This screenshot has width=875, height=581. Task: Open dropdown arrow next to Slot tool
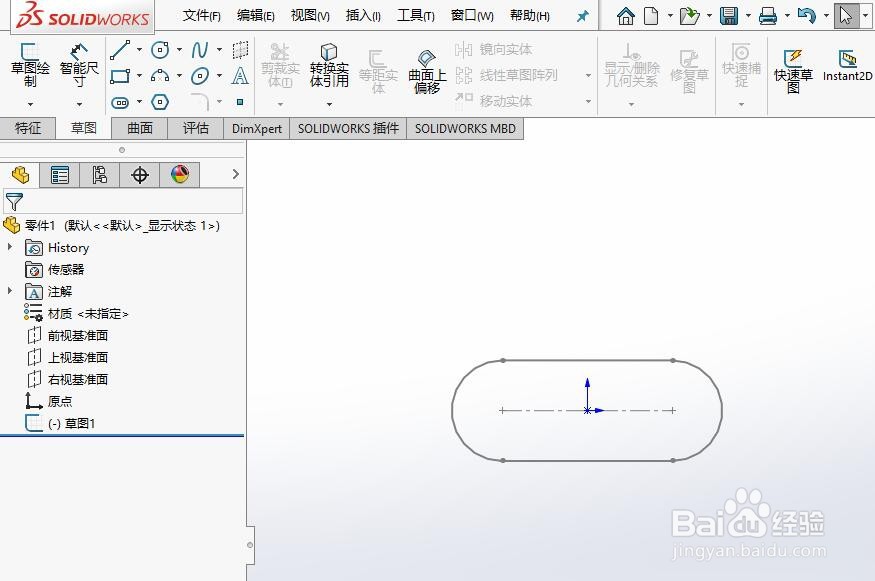(x=140, y=102)
